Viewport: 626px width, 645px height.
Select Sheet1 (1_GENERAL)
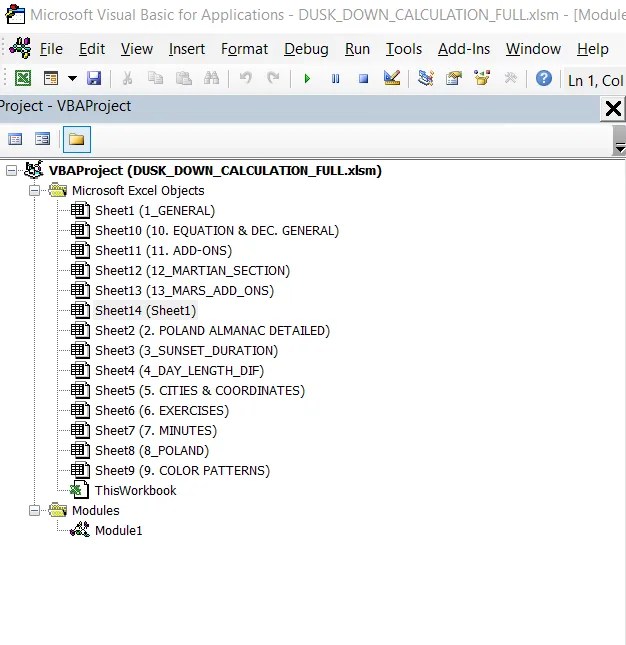[155, 211]
